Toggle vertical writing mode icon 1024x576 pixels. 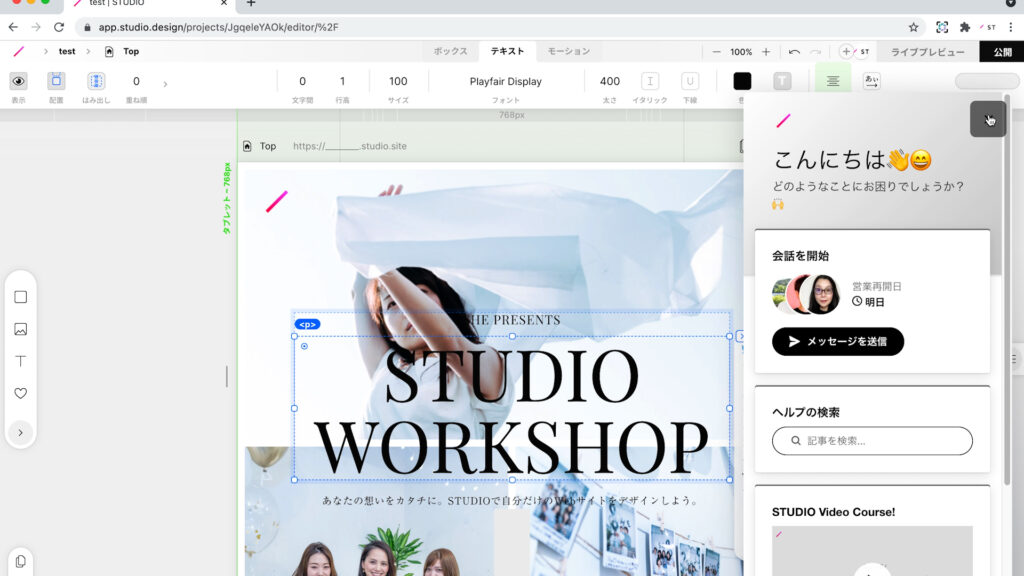click(x=871, y=81)
